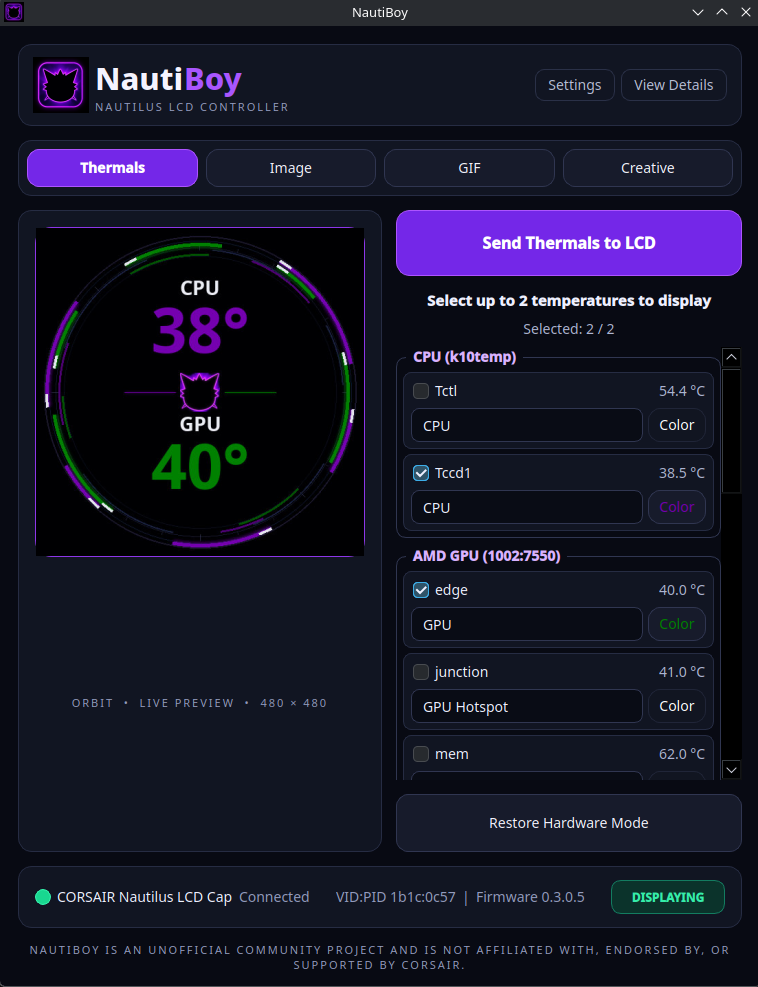Image resolution: width=758 pixels, height=987 pixels.
Task: Click the Firmware 0.3.0.5 text
Action: click(x=530, y=897)
